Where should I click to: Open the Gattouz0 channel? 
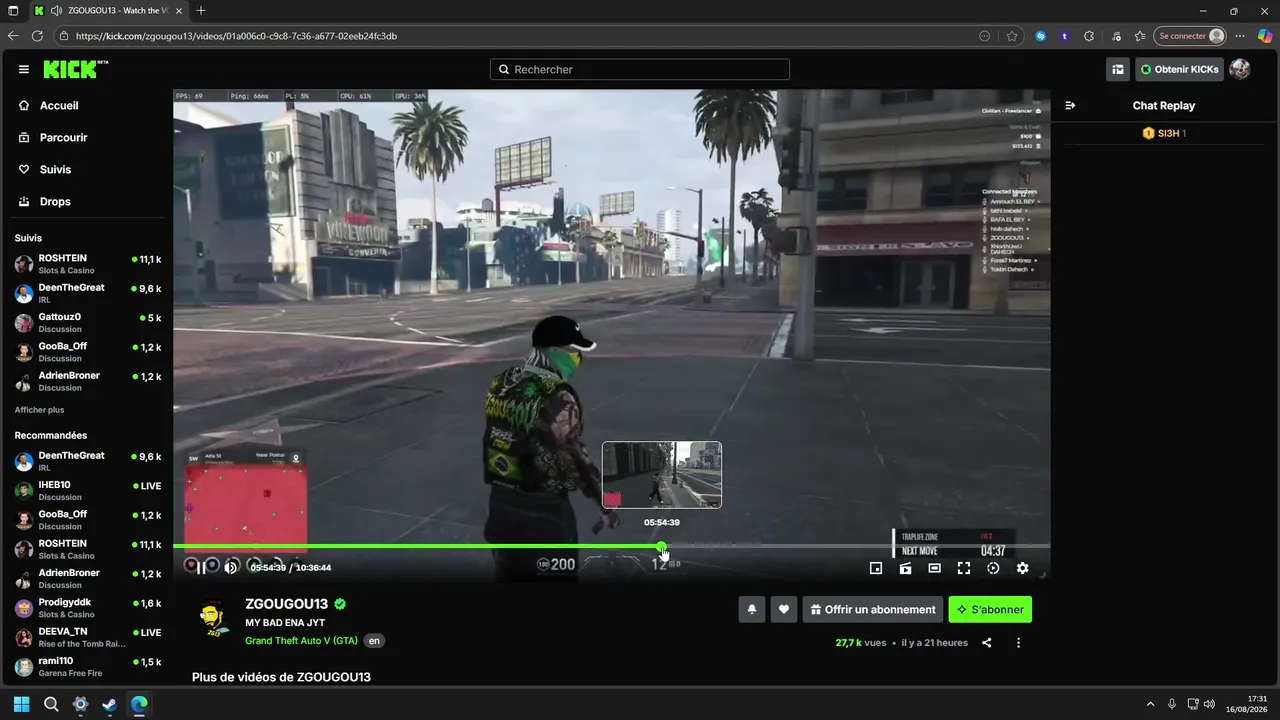click(x=88, y=322)
